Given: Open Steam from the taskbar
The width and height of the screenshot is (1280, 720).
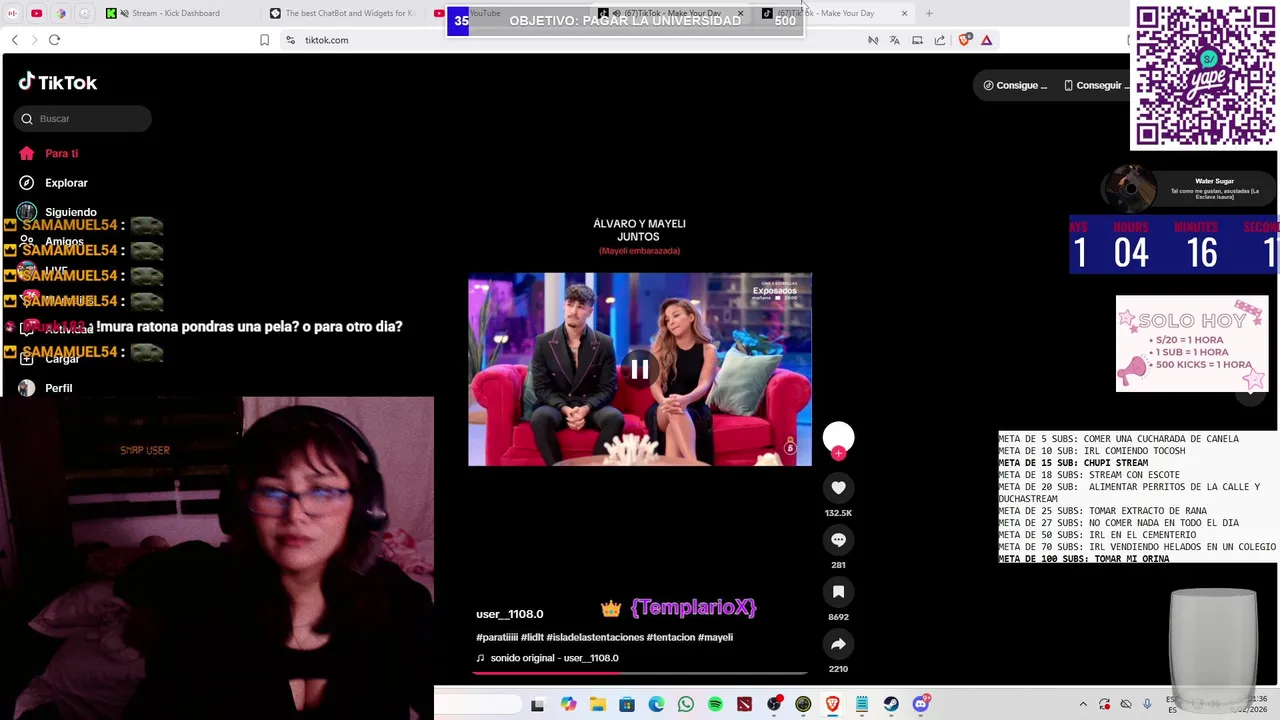Looking at the screenshot, I should click(891, 704).
